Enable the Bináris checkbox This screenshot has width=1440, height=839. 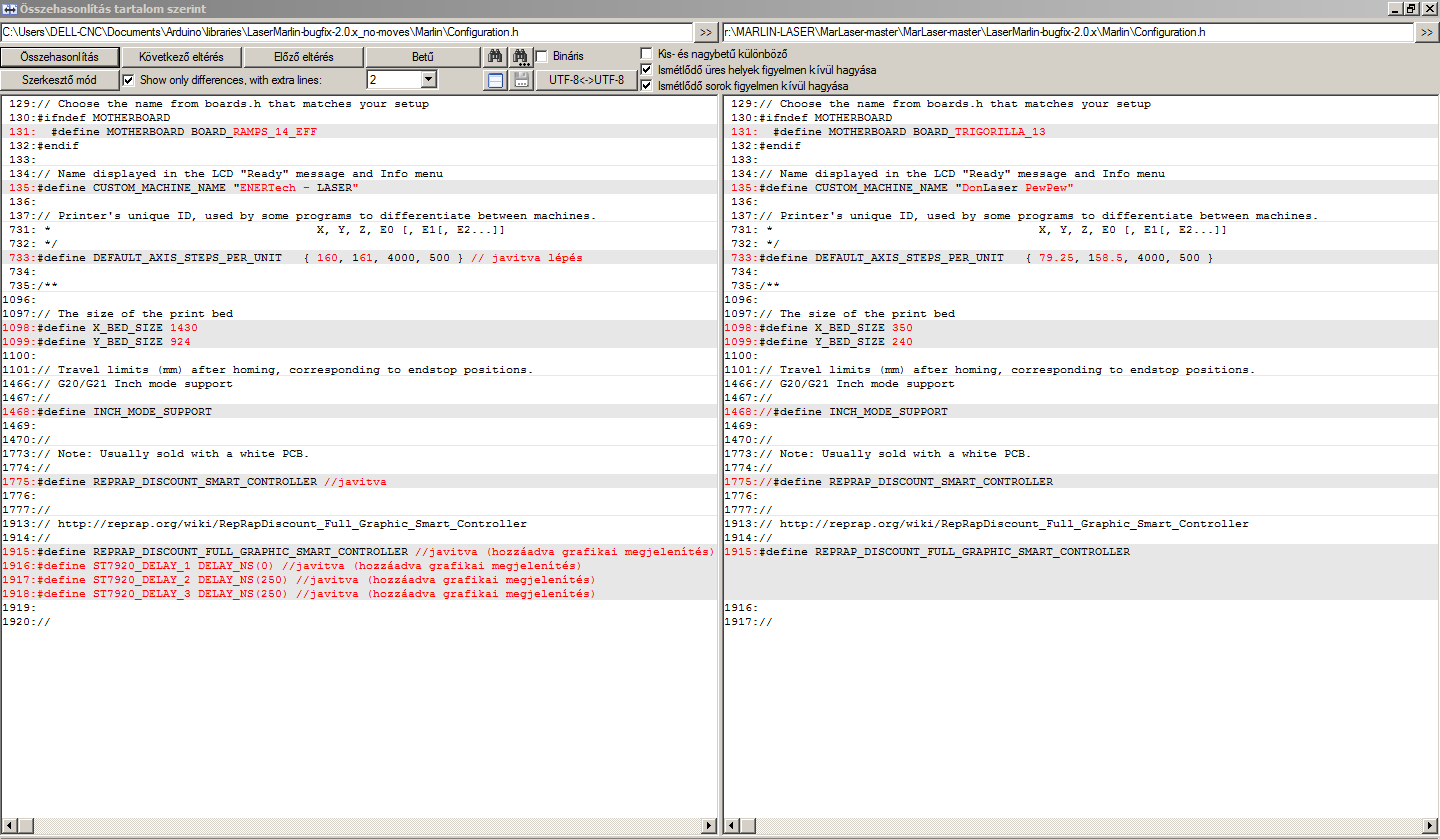pyautogui.click(x=542, y=56)
